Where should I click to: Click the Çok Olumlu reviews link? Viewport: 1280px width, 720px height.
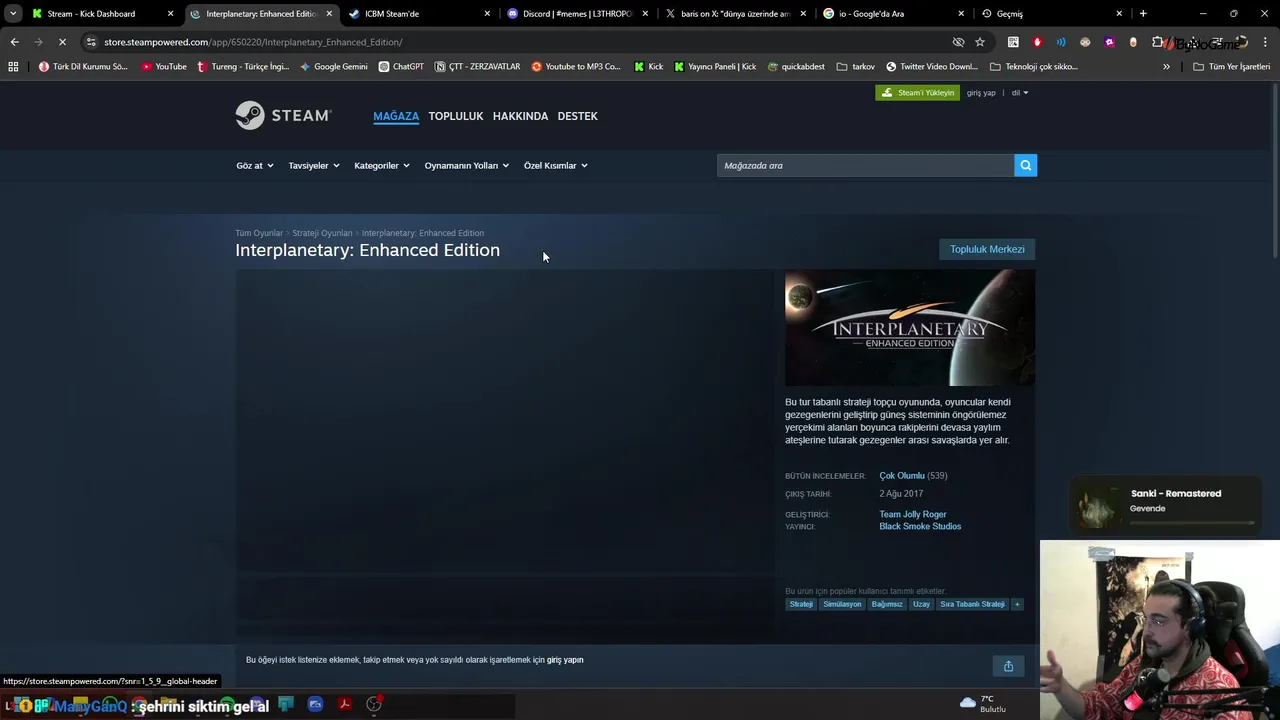(902, 476)
